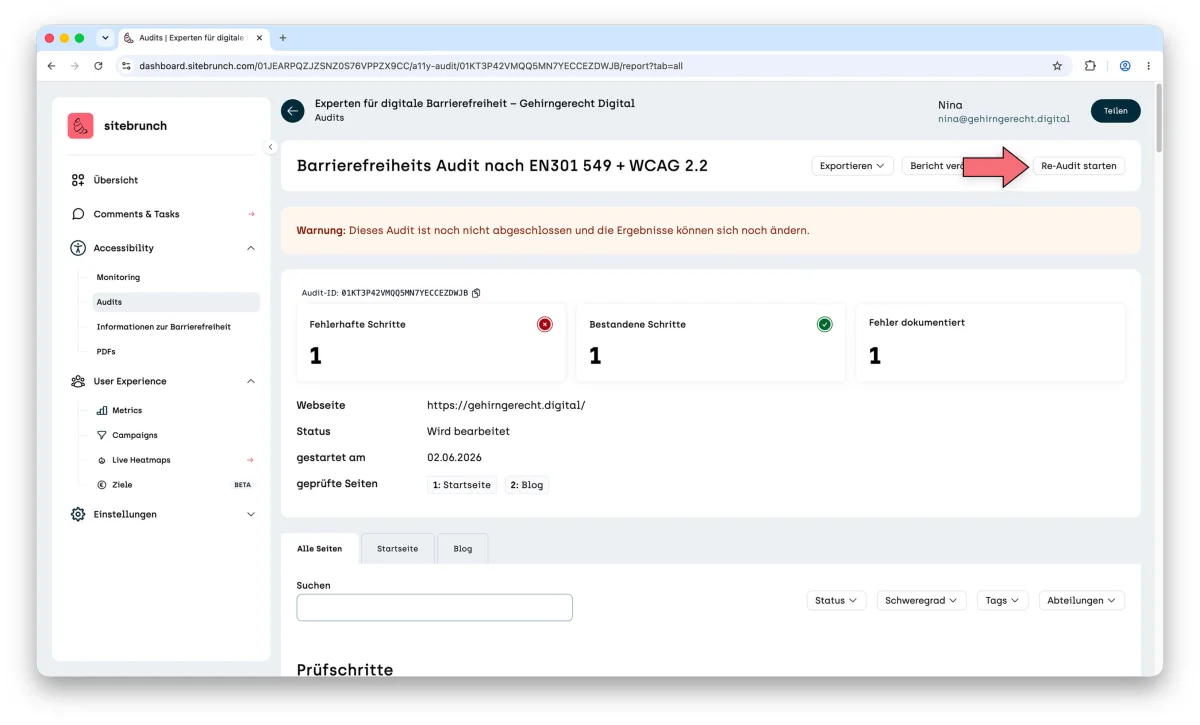Click the partly hidden Bericht button
The width and height of the screenshot is (1200, 725).
932,166
